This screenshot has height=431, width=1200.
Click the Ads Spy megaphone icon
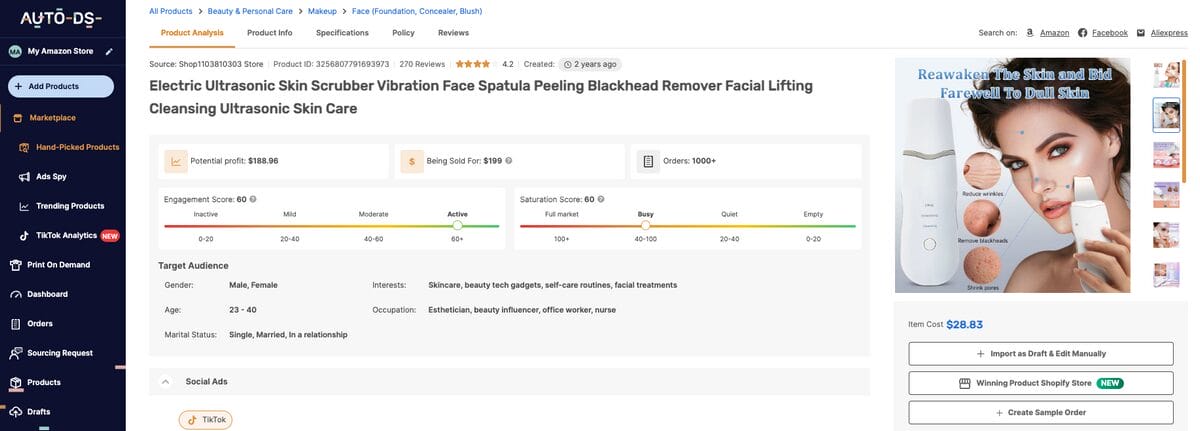24,176
